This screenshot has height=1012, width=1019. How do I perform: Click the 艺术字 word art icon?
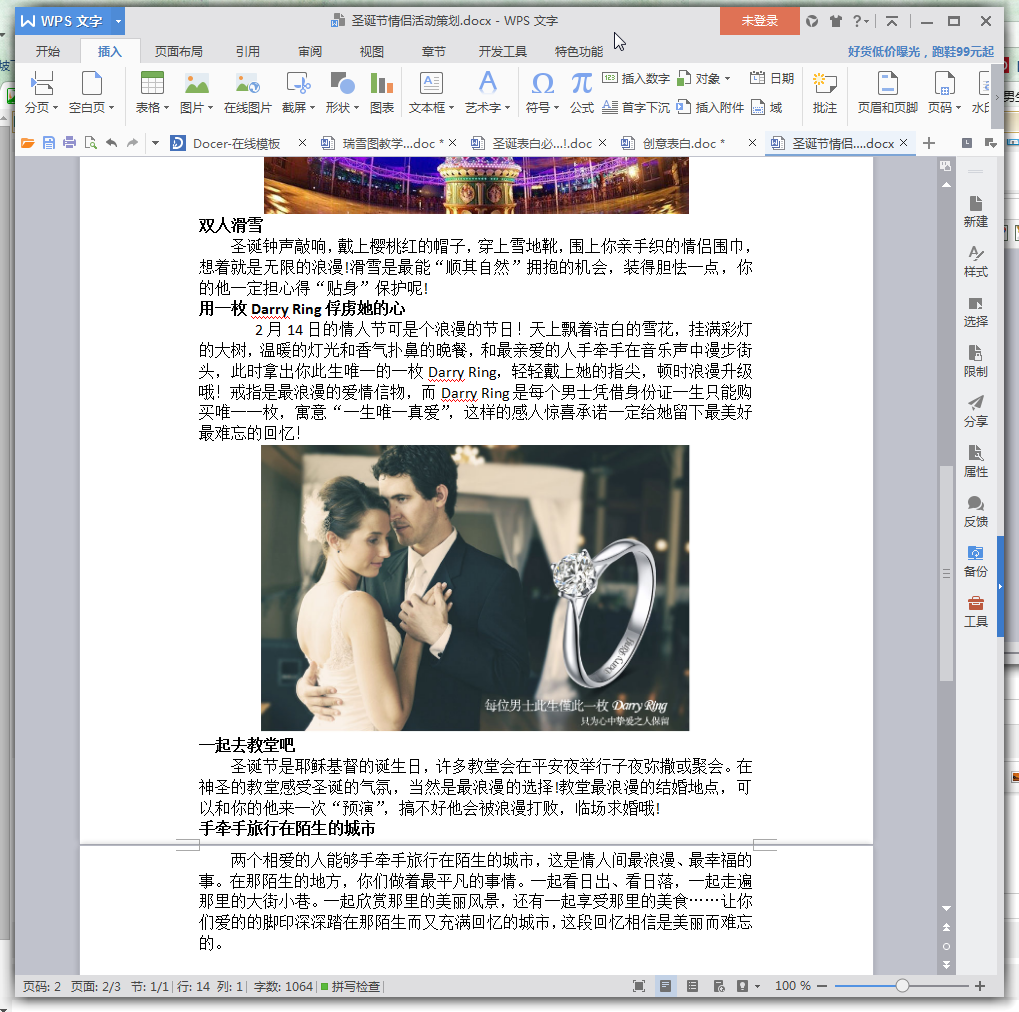pos(487,83)
